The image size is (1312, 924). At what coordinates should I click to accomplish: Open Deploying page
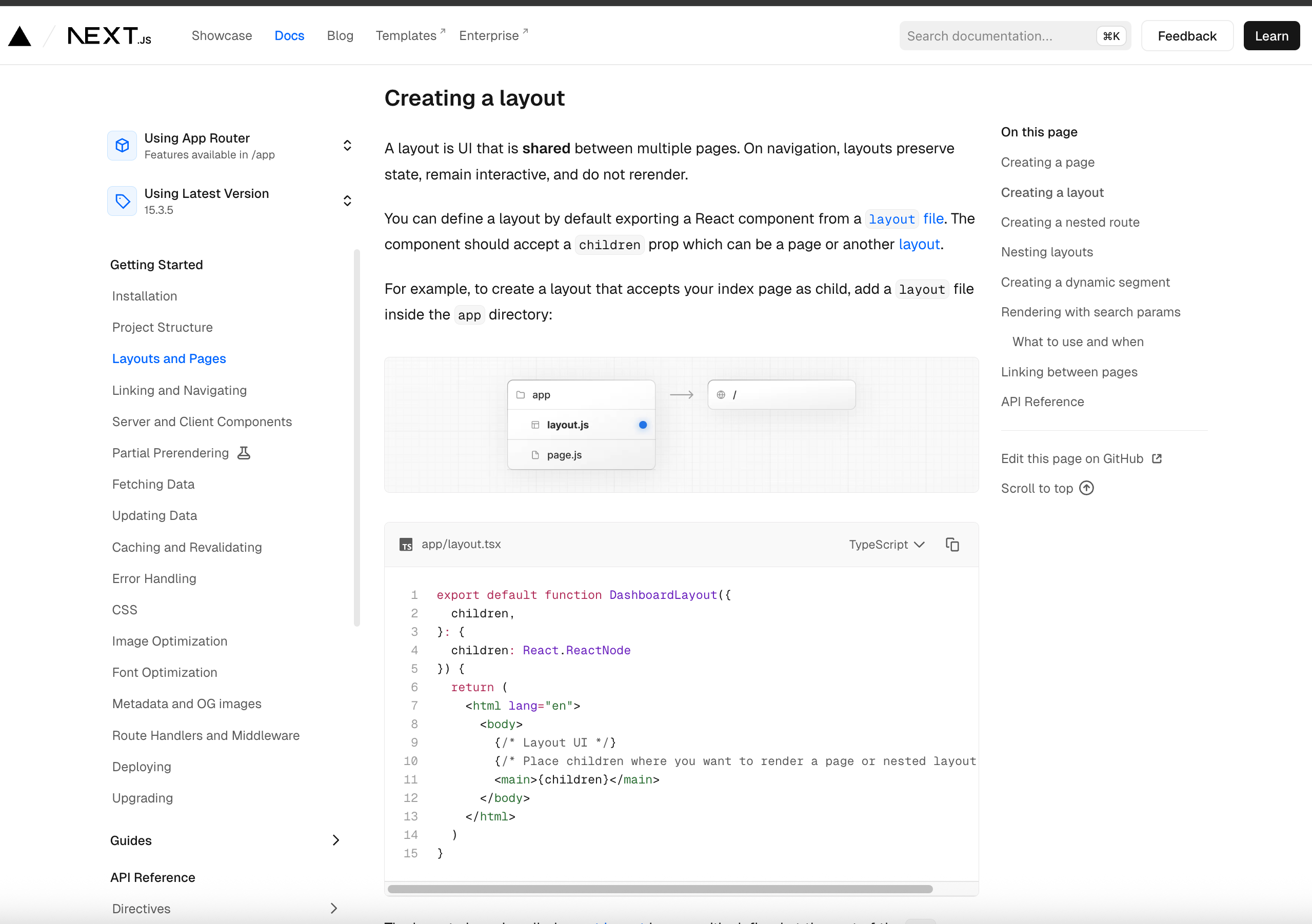pos(142,767)
